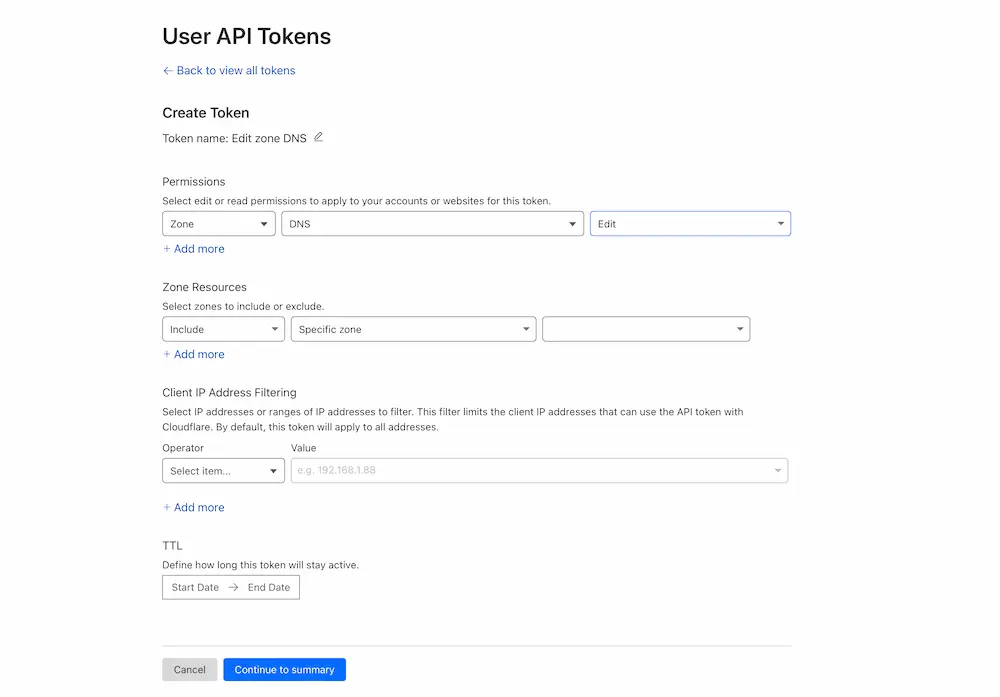Open the Specific zone dropdown
1000x697 pixels.
coord(413,328)
